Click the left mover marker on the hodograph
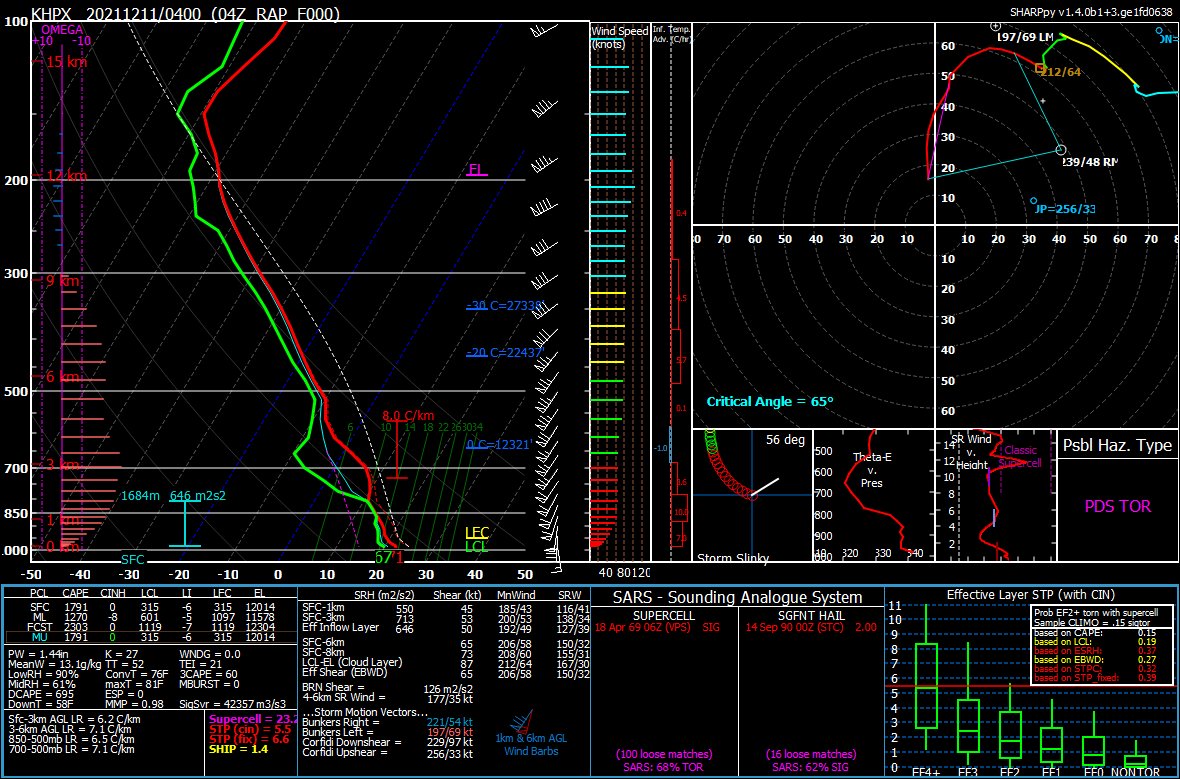This screenshot has width=1180, height=779. 996,26
